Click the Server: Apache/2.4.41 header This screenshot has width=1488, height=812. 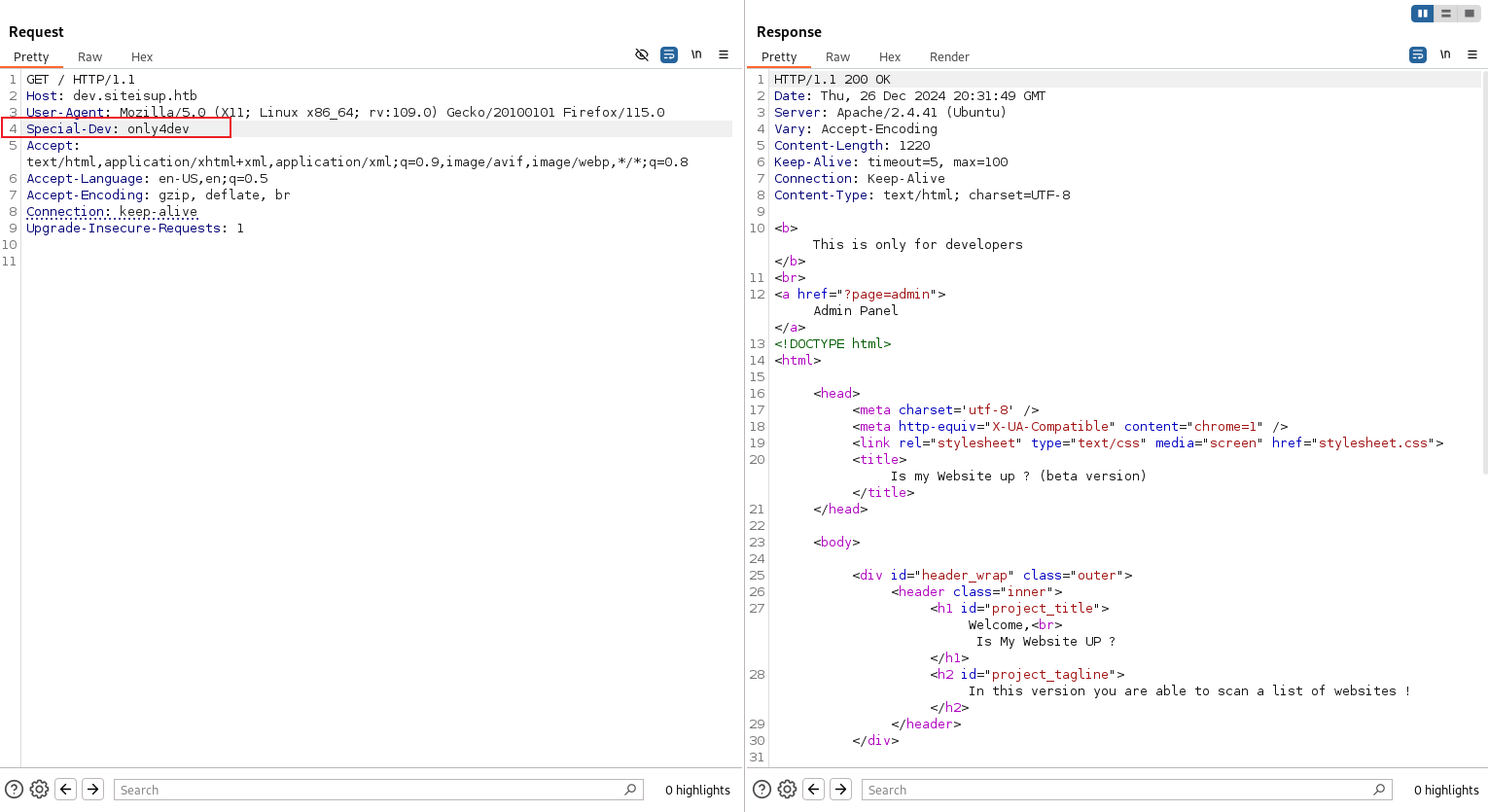coord(891,112)
